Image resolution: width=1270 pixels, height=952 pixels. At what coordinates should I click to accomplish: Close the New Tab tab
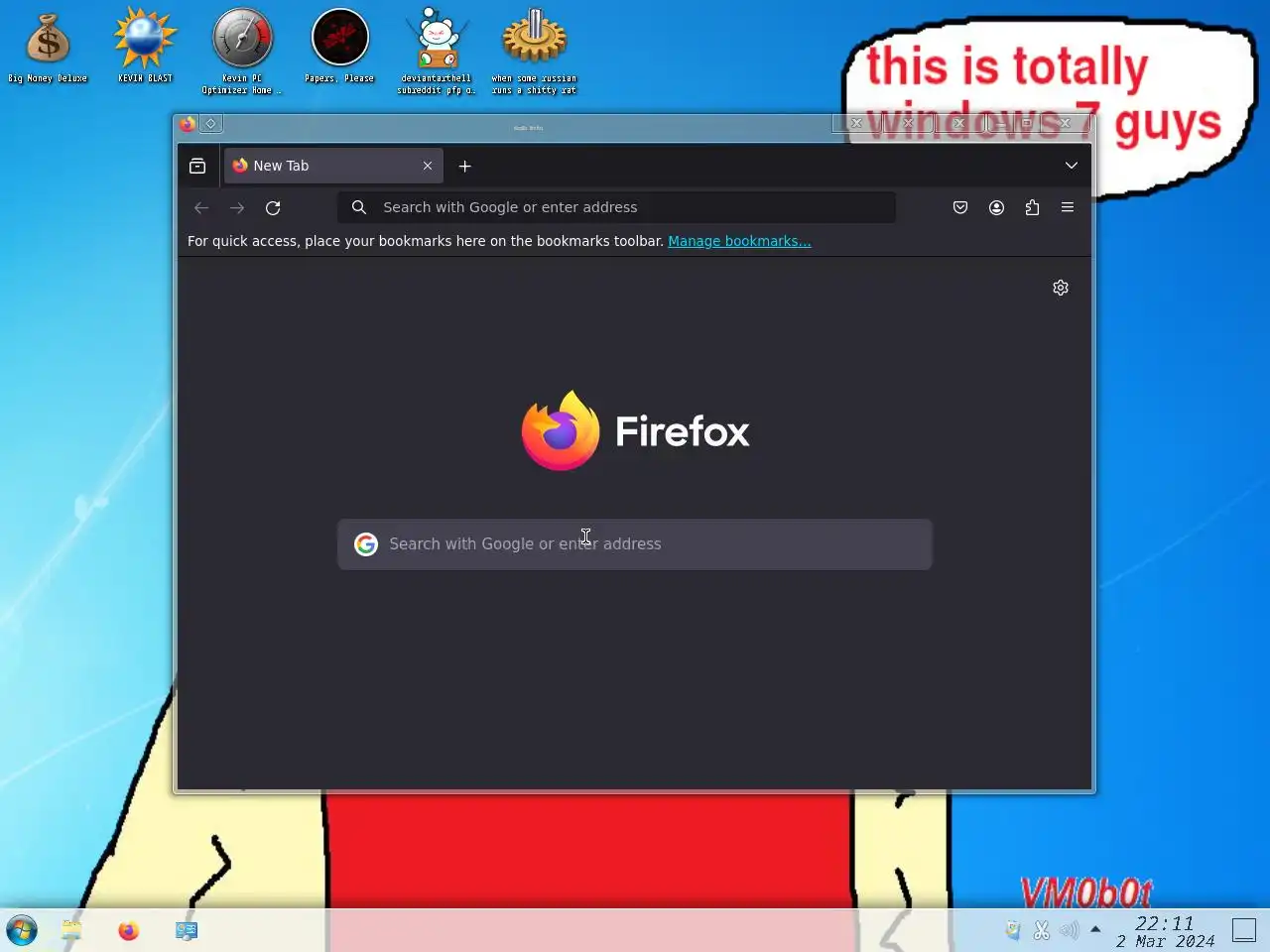(x=428, y=166)
